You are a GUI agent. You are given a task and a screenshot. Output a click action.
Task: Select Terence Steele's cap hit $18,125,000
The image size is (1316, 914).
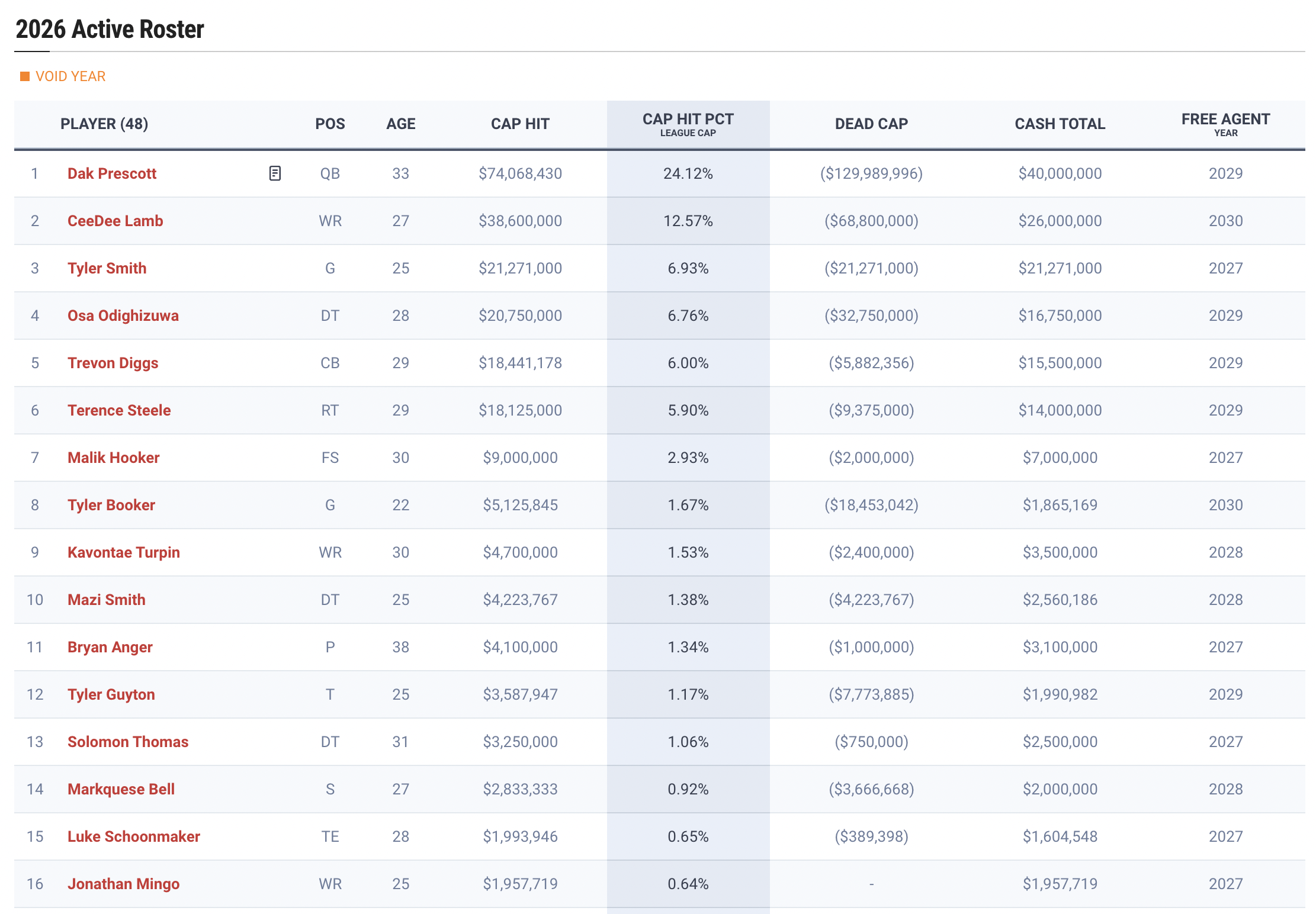pyautogui.click(x=520, y=410)
